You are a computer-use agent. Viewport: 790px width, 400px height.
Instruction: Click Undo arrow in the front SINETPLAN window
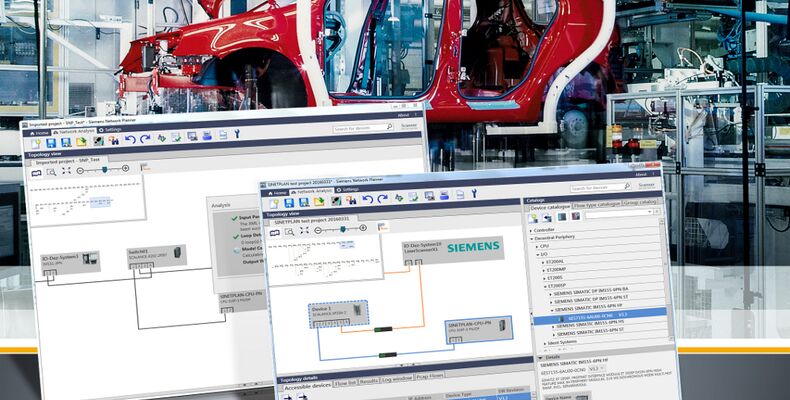[368, 200]
